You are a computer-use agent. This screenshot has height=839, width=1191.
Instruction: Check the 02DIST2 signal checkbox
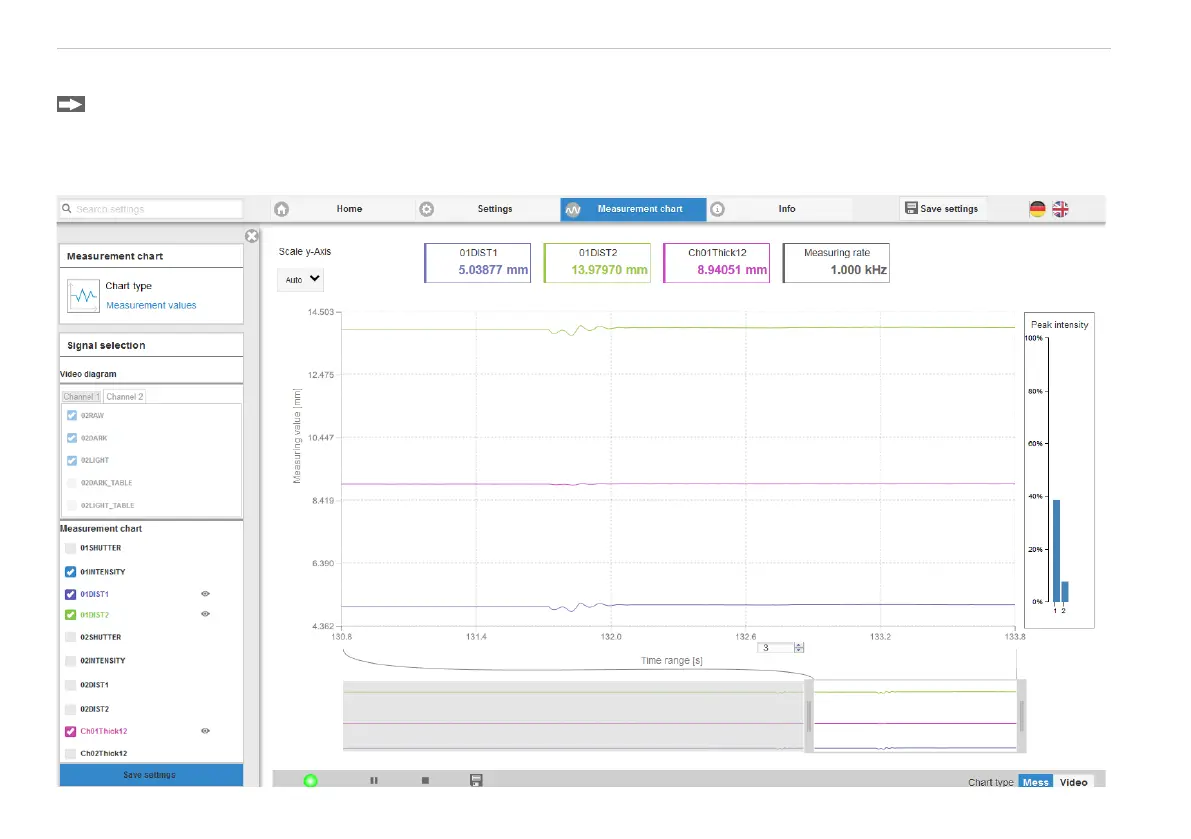[x=71, y=709]
